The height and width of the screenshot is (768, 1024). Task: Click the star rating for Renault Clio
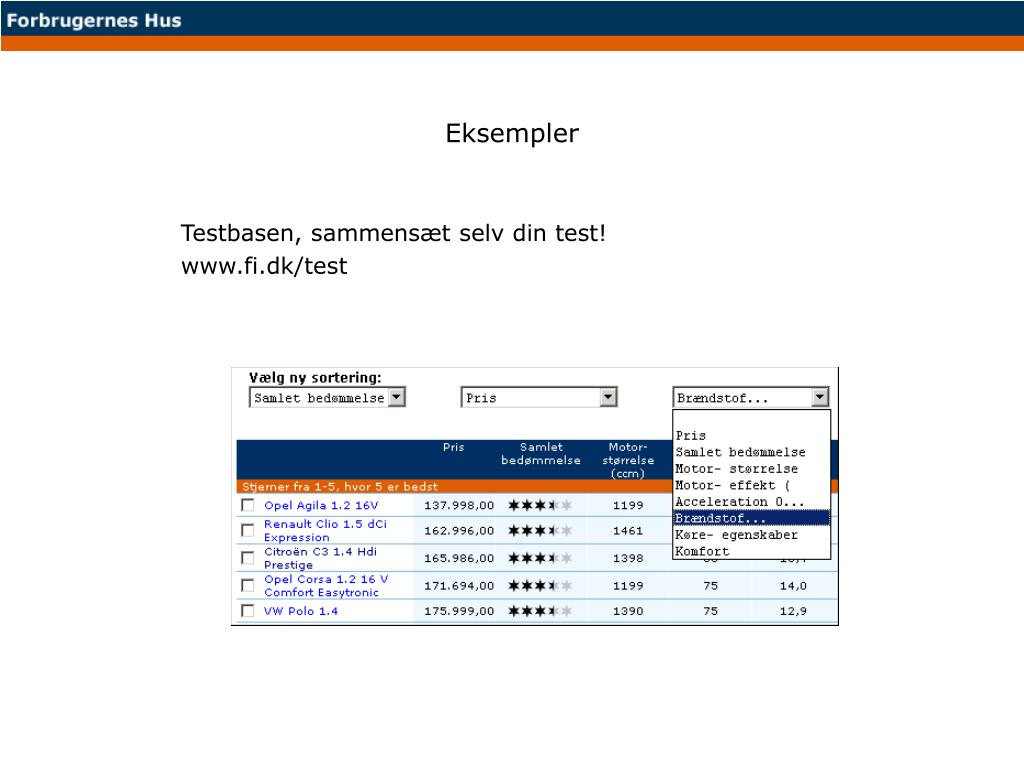540,530
